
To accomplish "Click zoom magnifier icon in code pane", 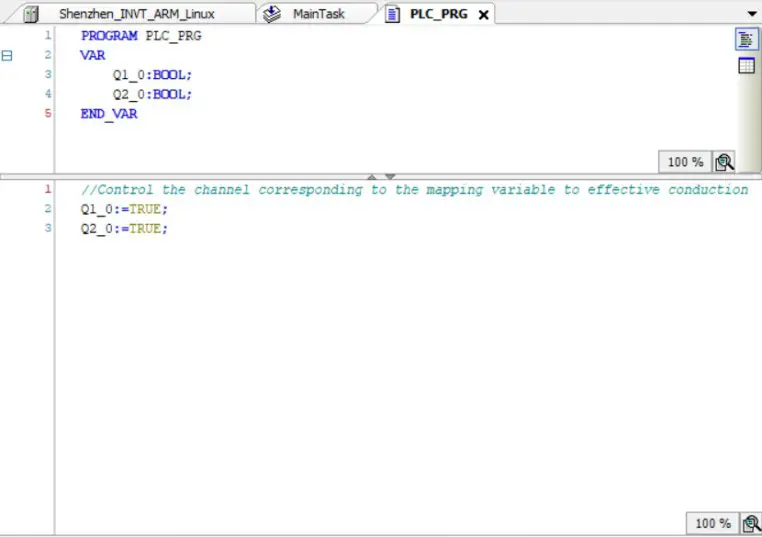I will pyautogui.click(x=751, y=523).
